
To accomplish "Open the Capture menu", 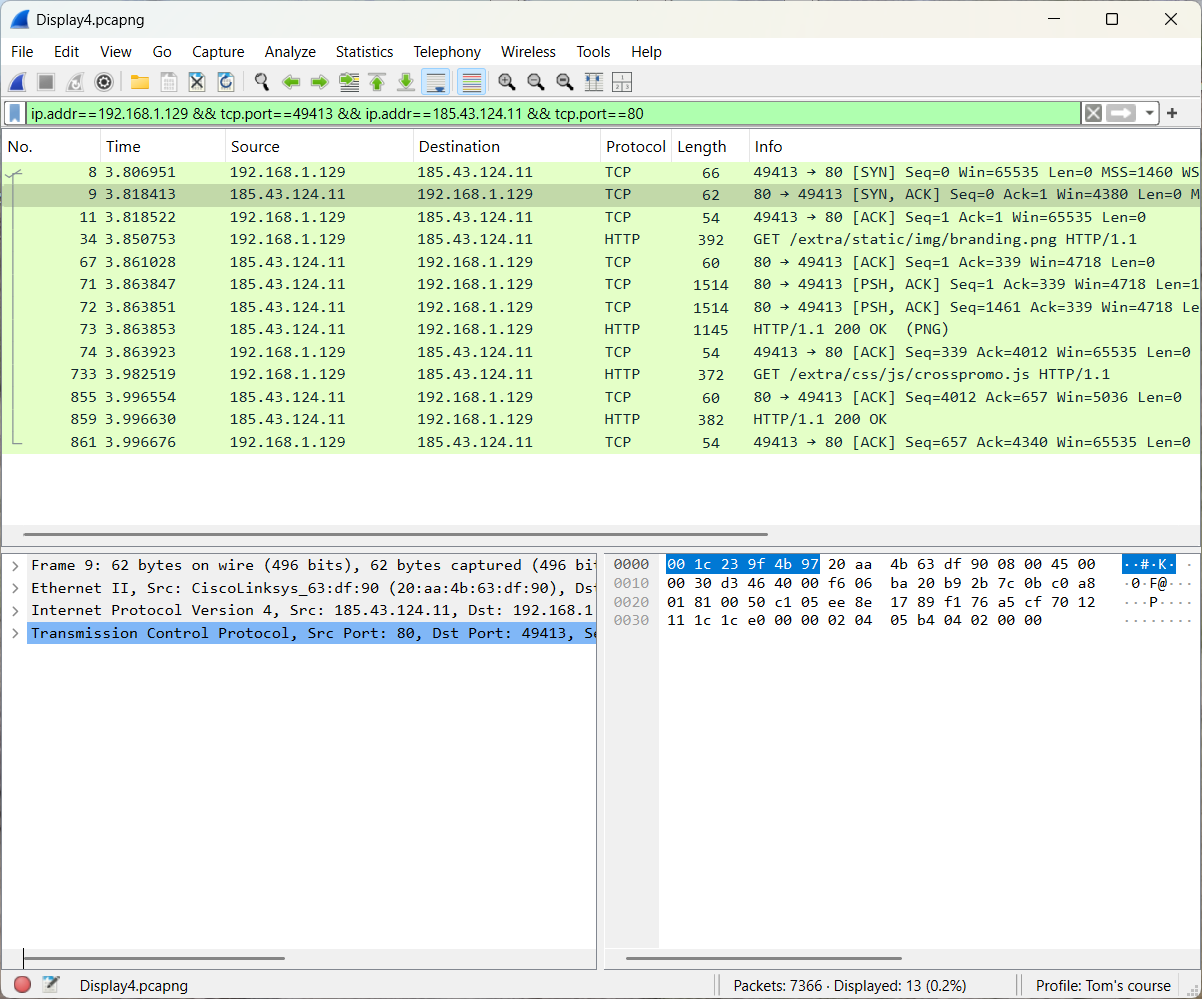I will (218, 52).
